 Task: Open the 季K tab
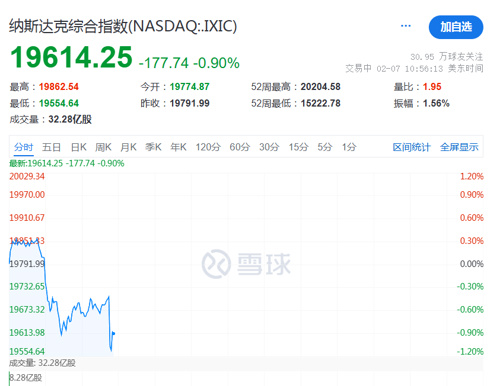[x=153, y=147]
